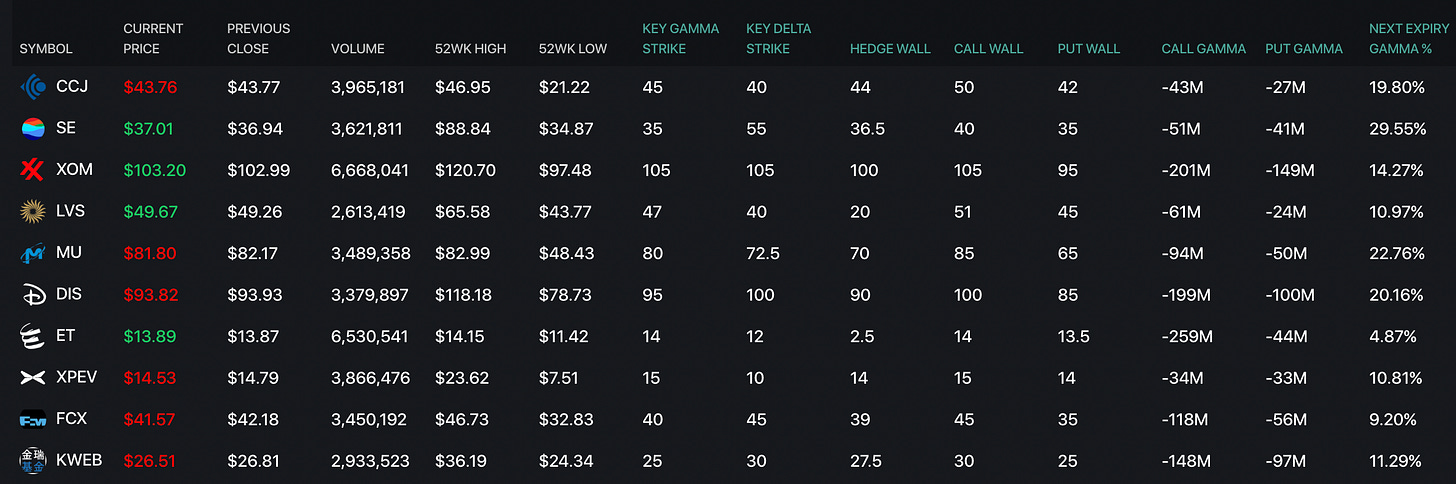Viewport: 1456px width, 484px height.
Task: Select ET current price $13.89
Action: point(148,336)
